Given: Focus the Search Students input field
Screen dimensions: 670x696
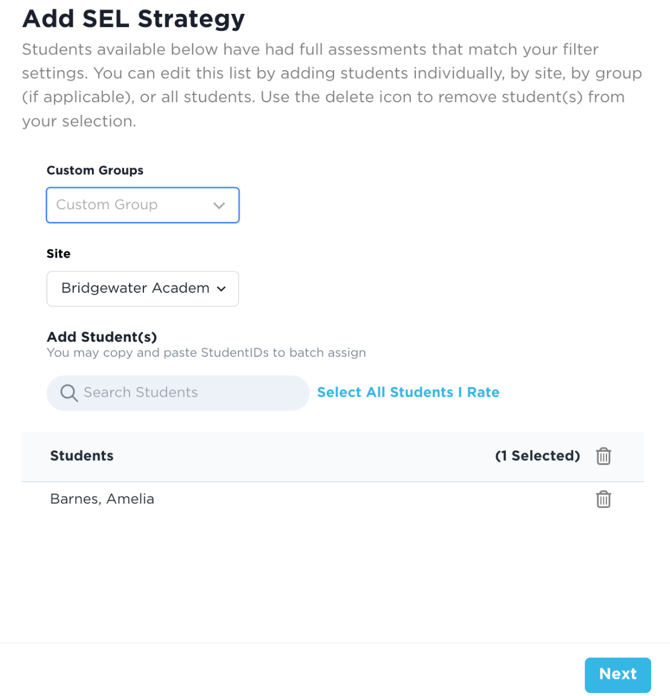Looking at the screenshot, I should pos(190,393).
